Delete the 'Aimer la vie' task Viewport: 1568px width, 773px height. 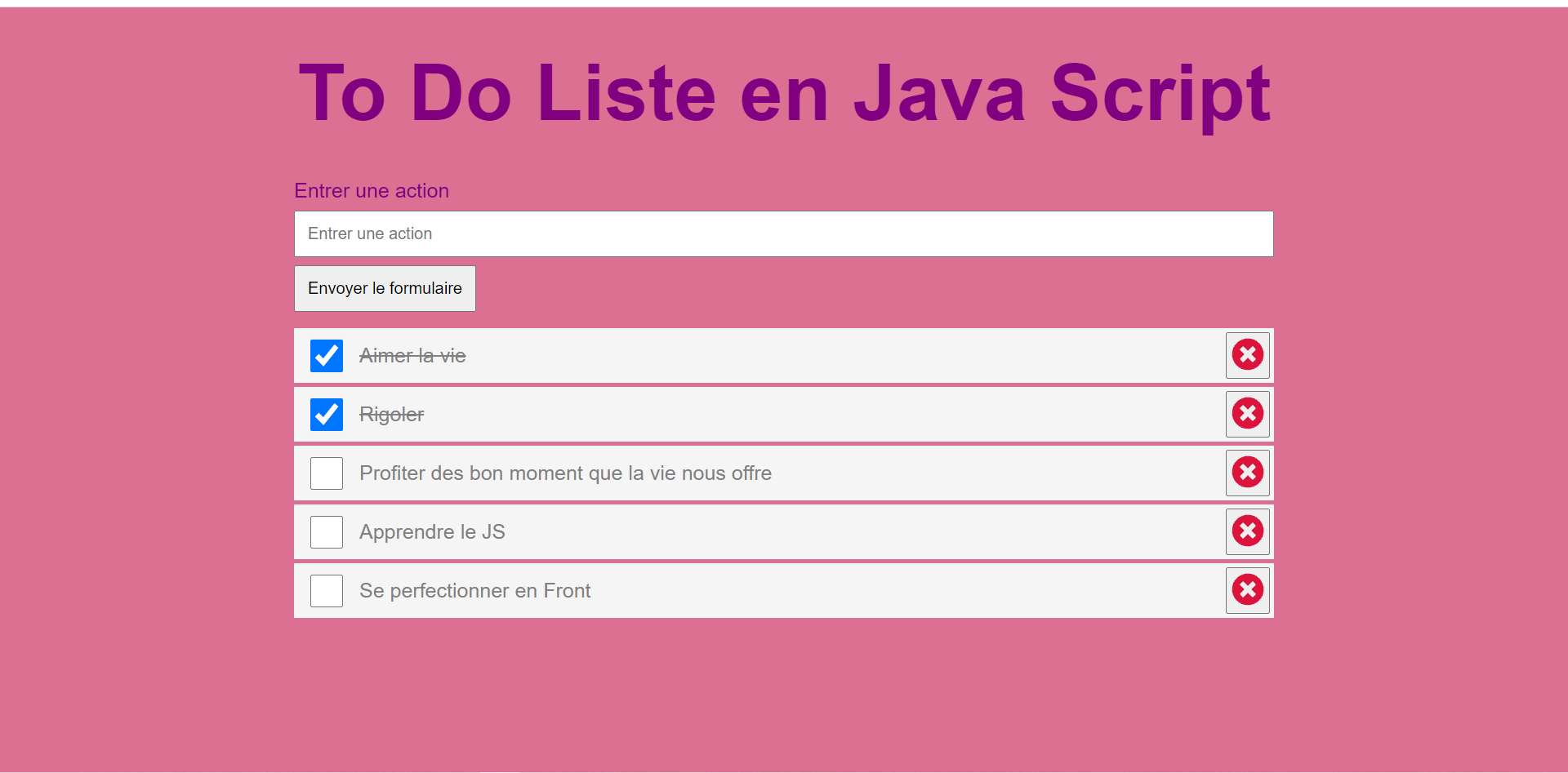coord(1247,355)
